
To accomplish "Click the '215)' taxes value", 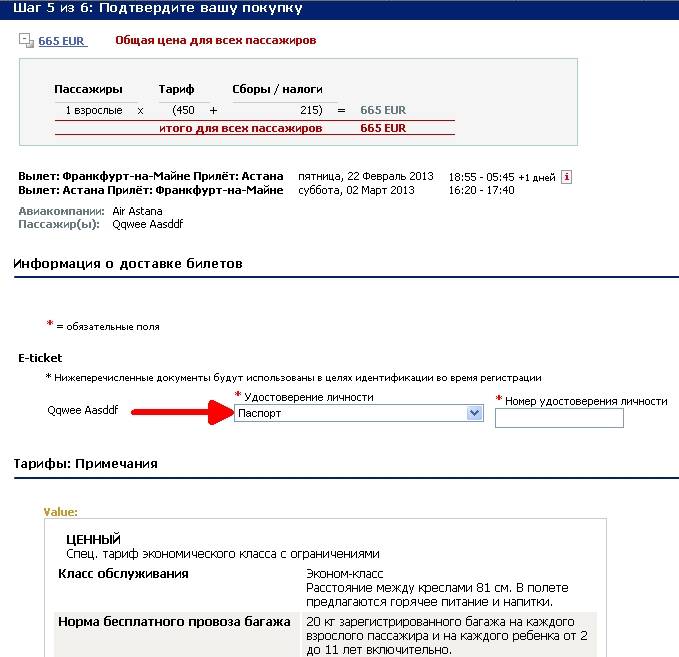I will (311, 110).
